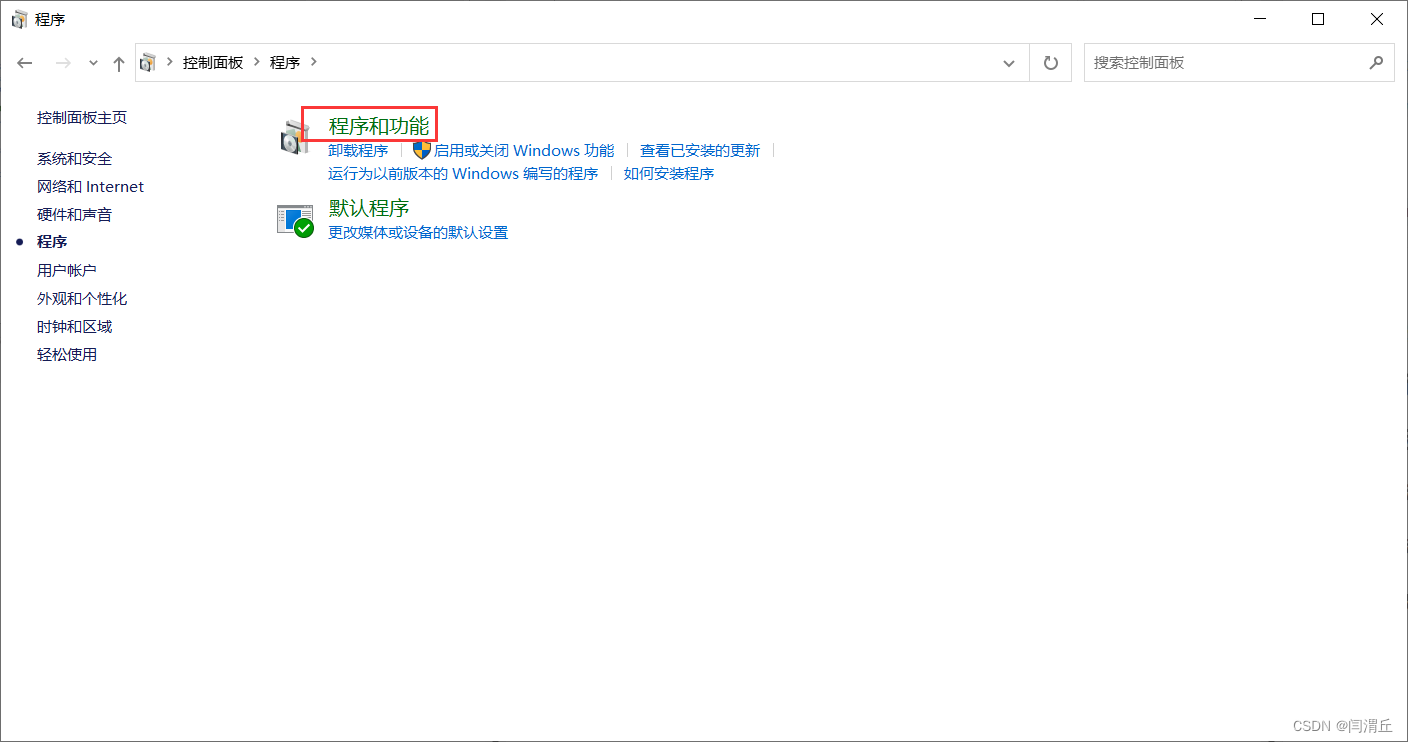Open 程序和功能 heading link
1408x742 pixels.
379,126
